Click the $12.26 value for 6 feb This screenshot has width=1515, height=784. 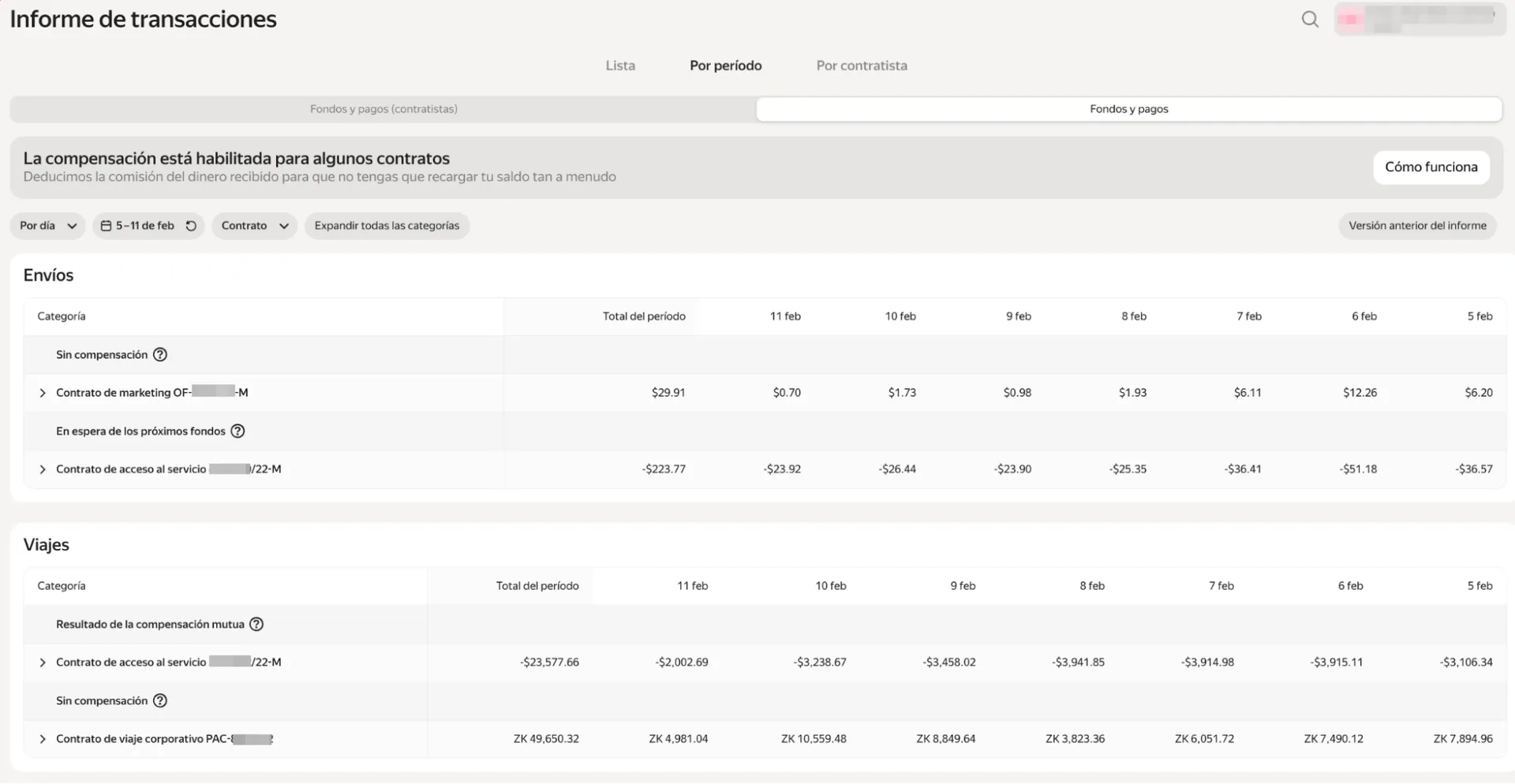(1360, 393)
